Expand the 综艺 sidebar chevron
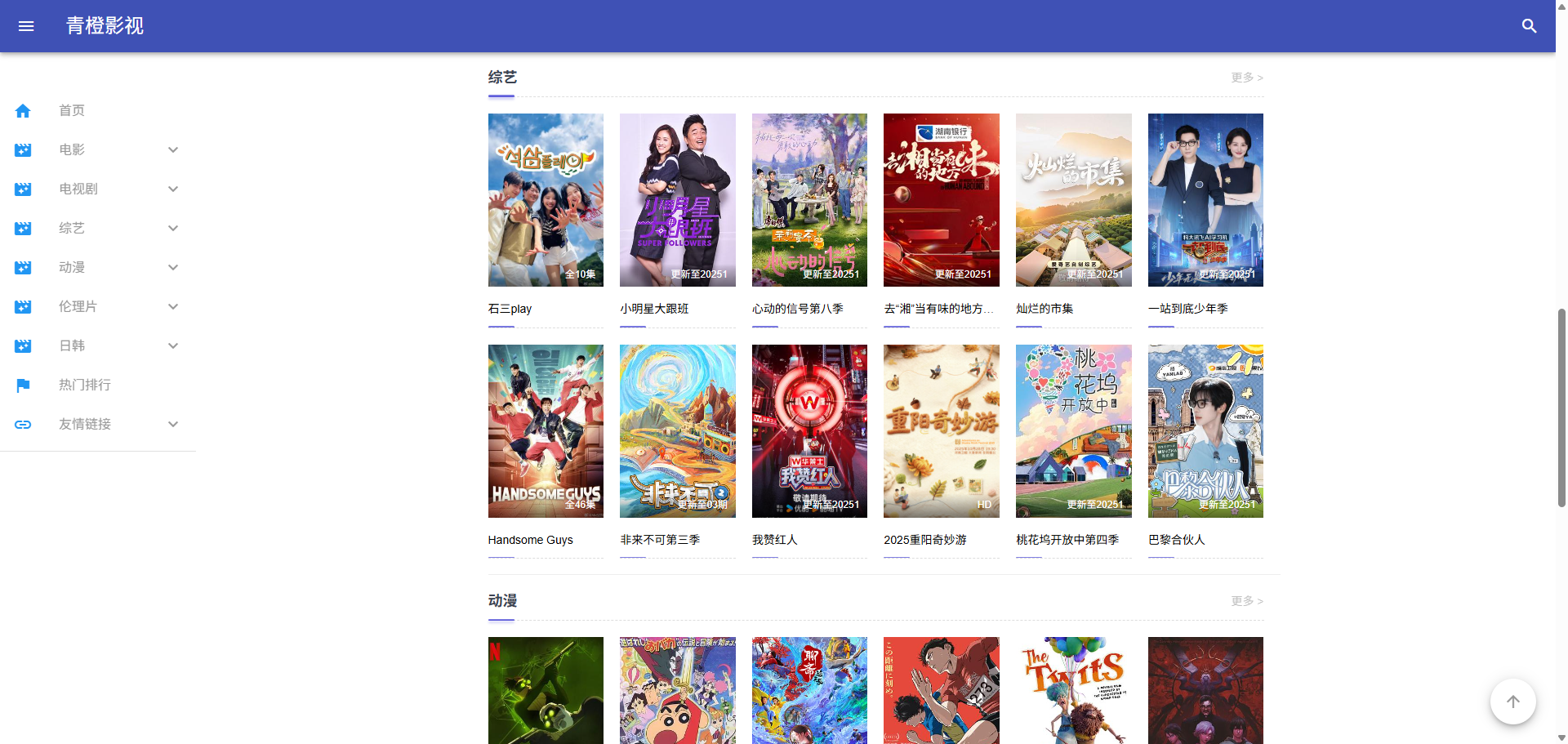The height and width of the screenshot is (744, 1568). 172,229
